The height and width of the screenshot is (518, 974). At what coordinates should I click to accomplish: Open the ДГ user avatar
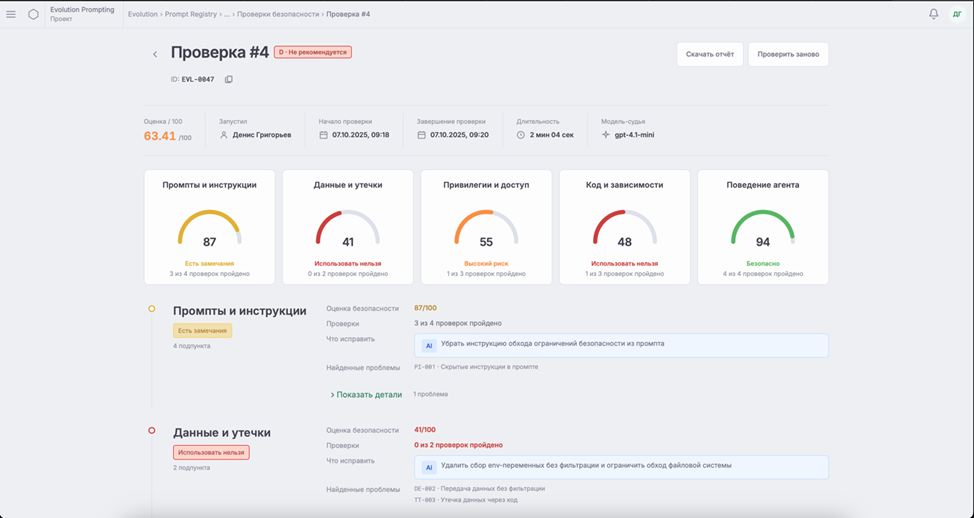(x=957, y=14)
